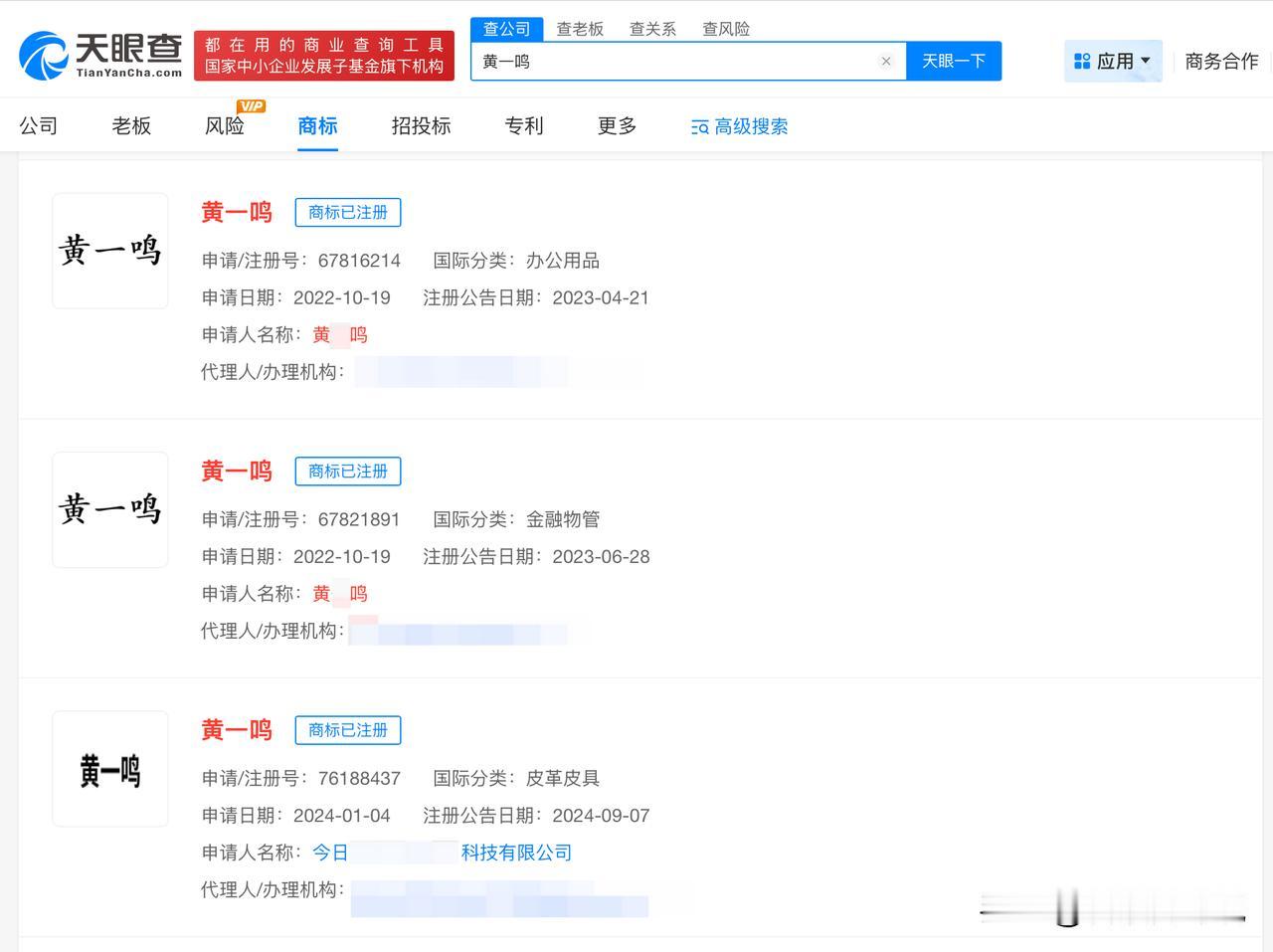The width and height of the screenshot is (1273, 952).
Task: Click 申请日期 2024-01-04
Action: click(x=342, y=816)
